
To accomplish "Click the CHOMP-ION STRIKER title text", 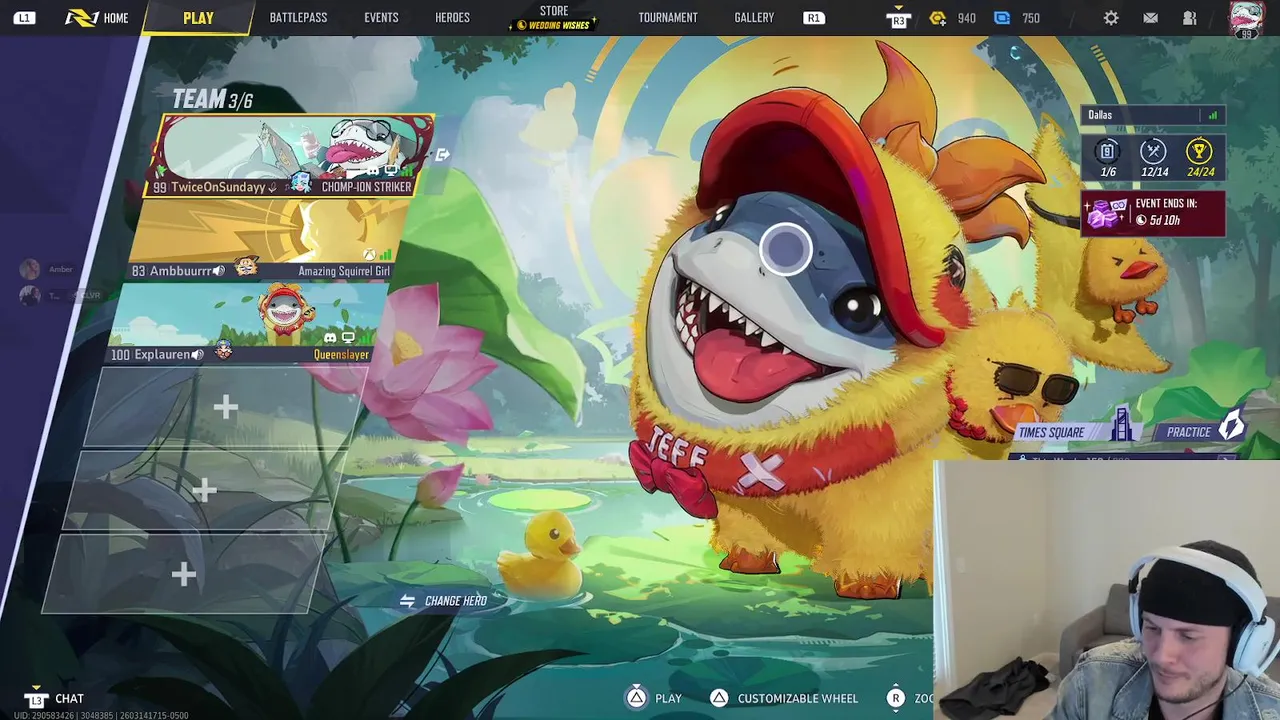I will (x=366, y=187).
